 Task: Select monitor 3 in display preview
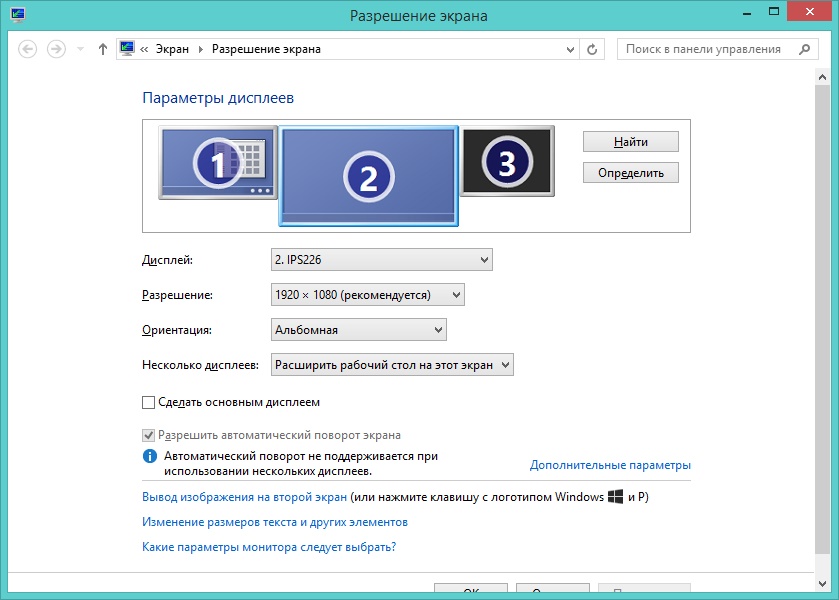[506, 161]
